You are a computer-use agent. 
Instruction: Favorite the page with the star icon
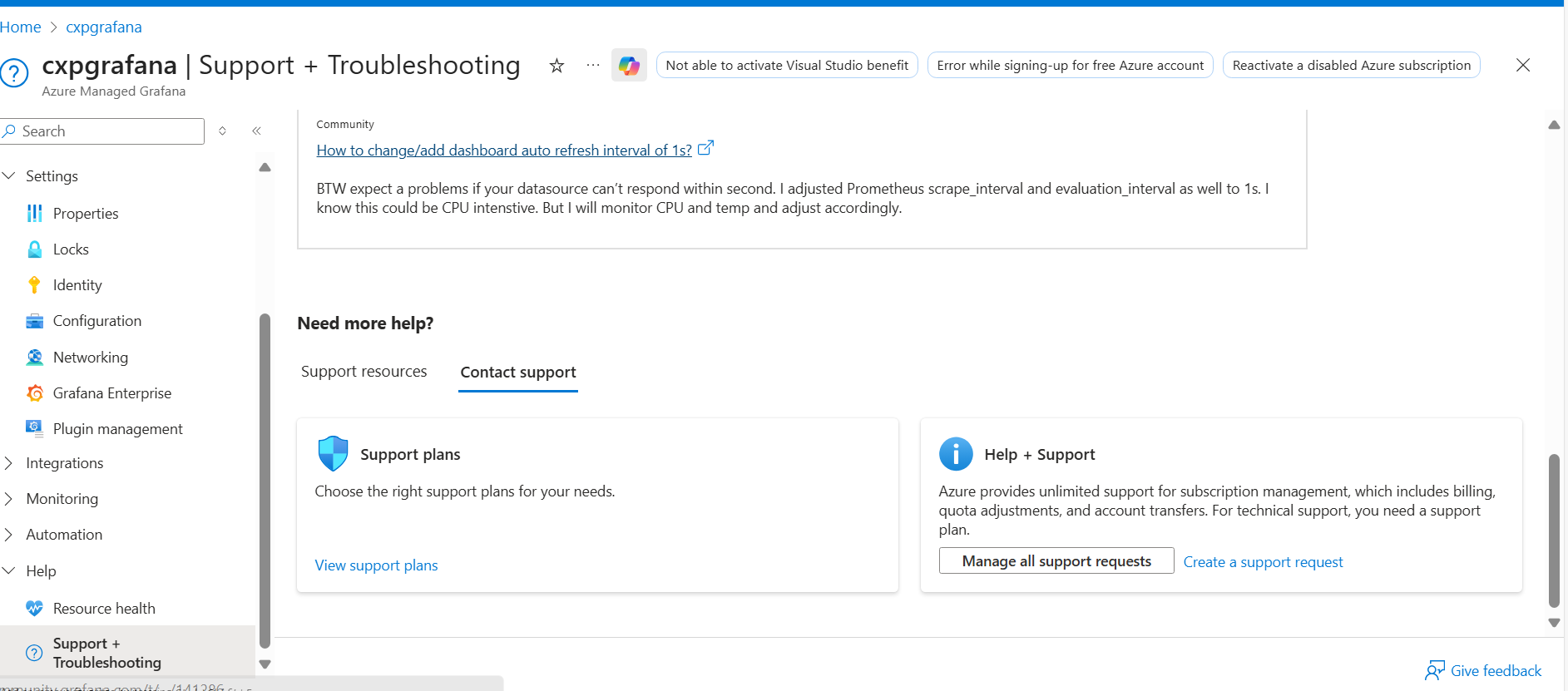click(556, 66)
